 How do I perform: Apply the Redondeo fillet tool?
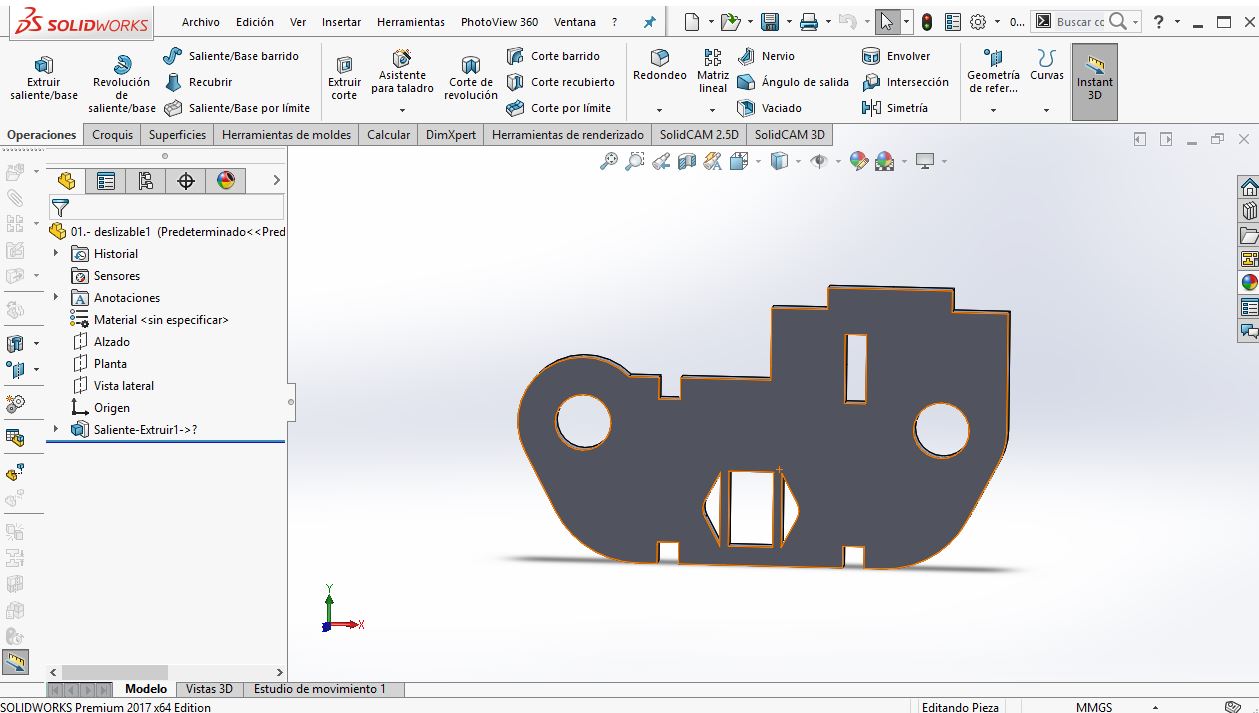(660, 65)
